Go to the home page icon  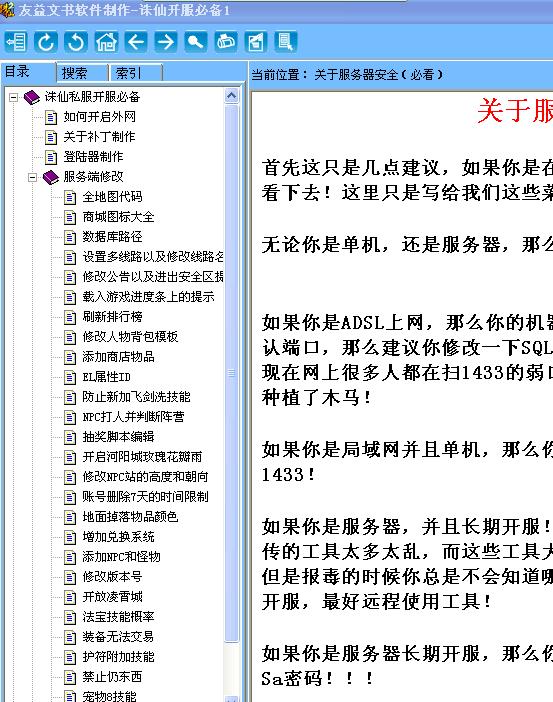pyautogui.click(x=106, y=42)
